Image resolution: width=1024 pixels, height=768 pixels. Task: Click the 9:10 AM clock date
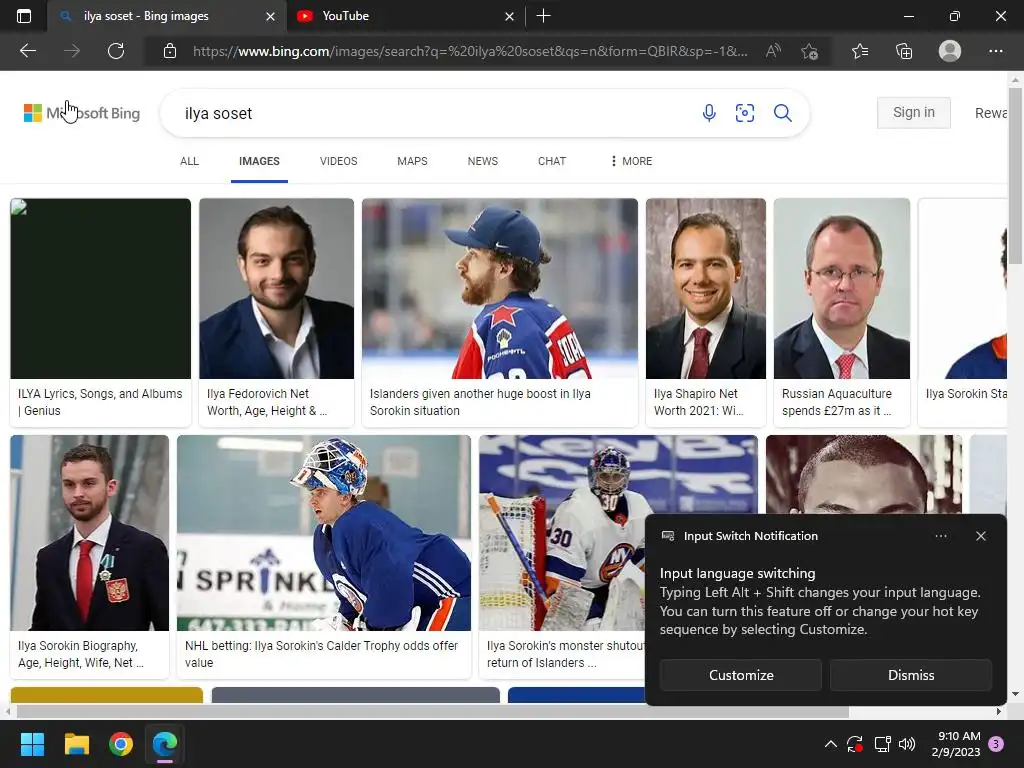click(956, 744)
